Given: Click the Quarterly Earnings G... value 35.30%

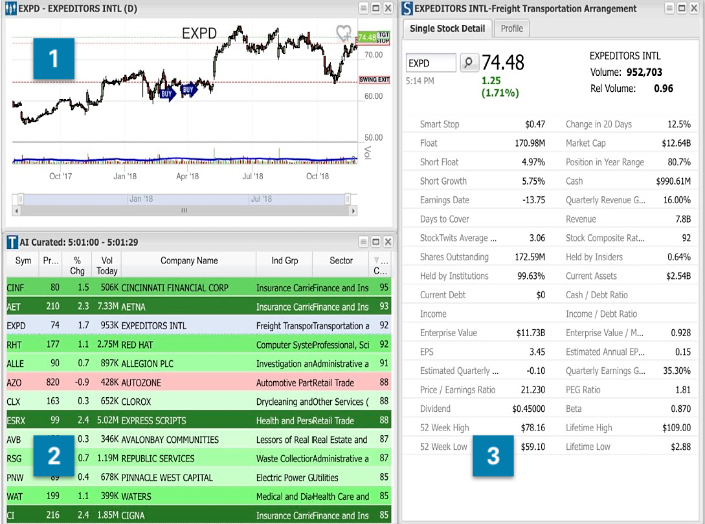Looking at the screenshot, I should [677, 371].
